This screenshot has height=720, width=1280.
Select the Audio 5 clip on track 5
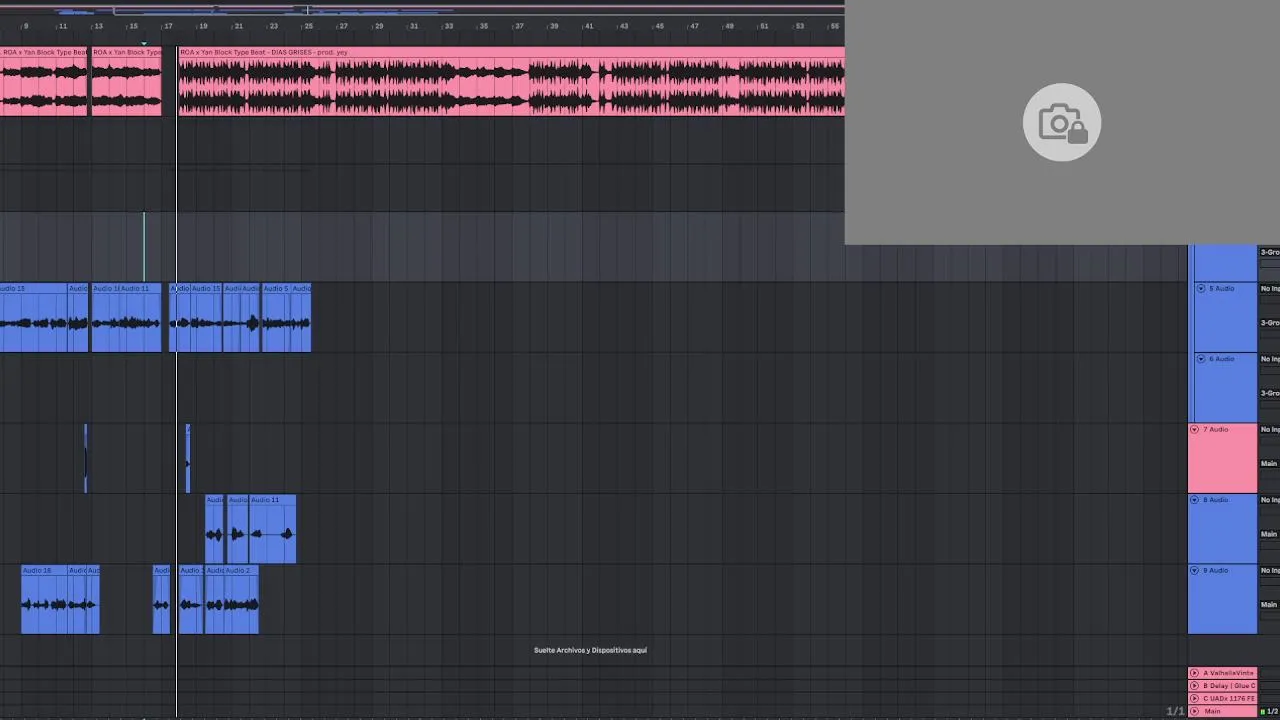(276, 317)
